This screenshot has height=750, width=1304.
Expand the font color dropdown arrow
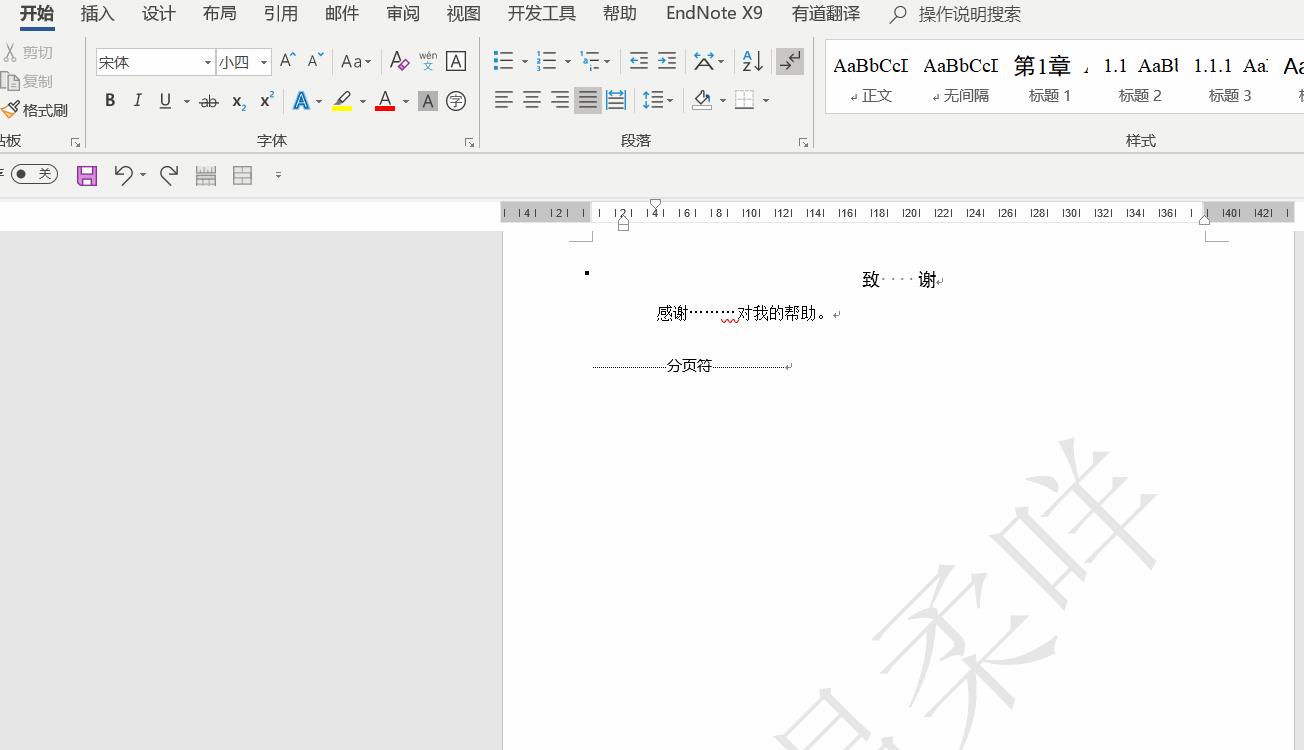coord(404,100)
